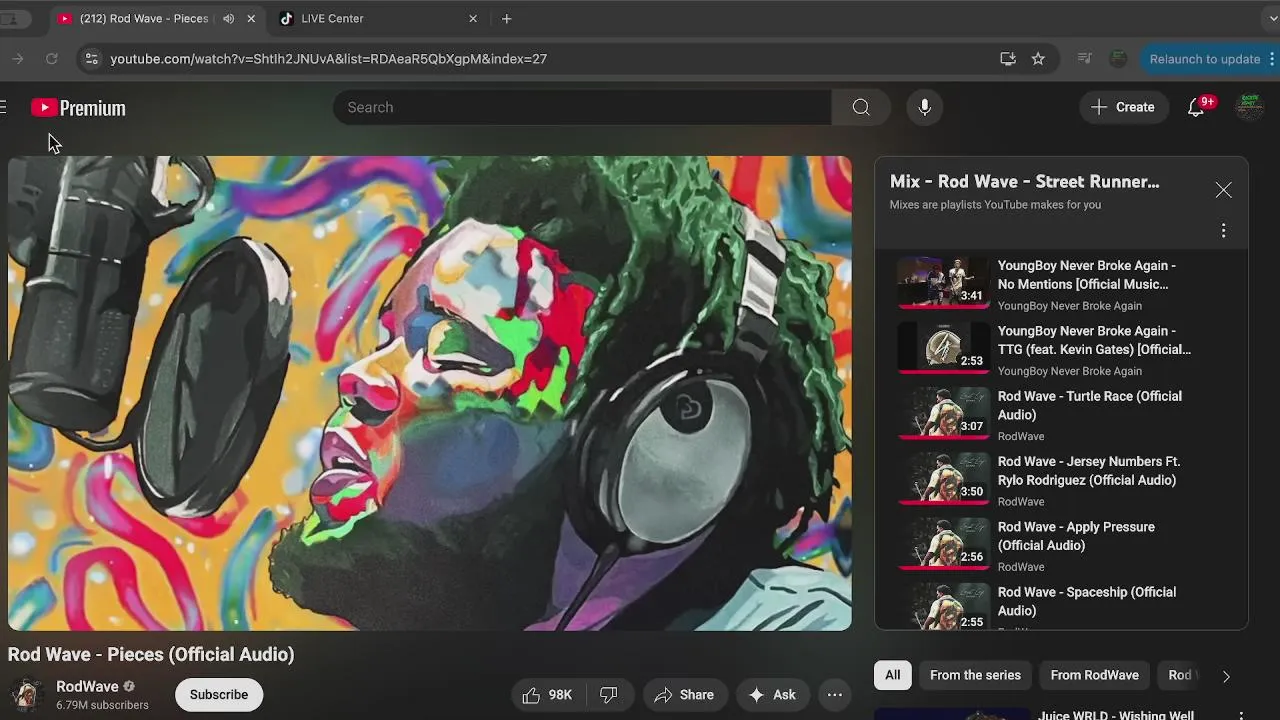Like the Pieces video
Image resolution: width=1280 pixels, height=720 pixels.
[546, 695]
